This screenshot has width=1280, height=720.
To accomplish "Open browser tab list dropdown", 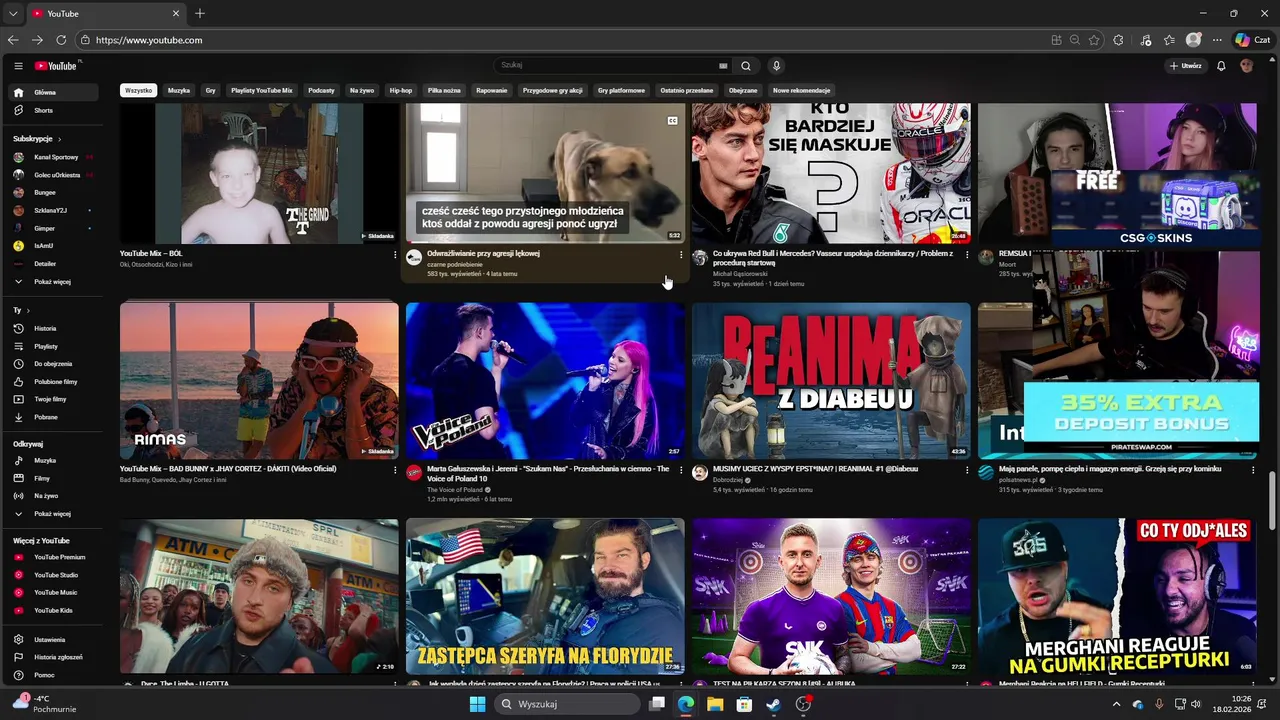I will coord(13,14).
